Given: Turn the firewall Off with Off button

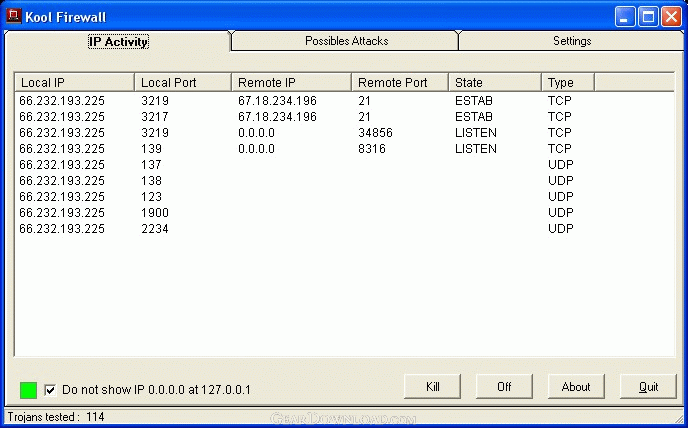Looking at the screenshot, I should pyautogui.click(x=504, y=387).
